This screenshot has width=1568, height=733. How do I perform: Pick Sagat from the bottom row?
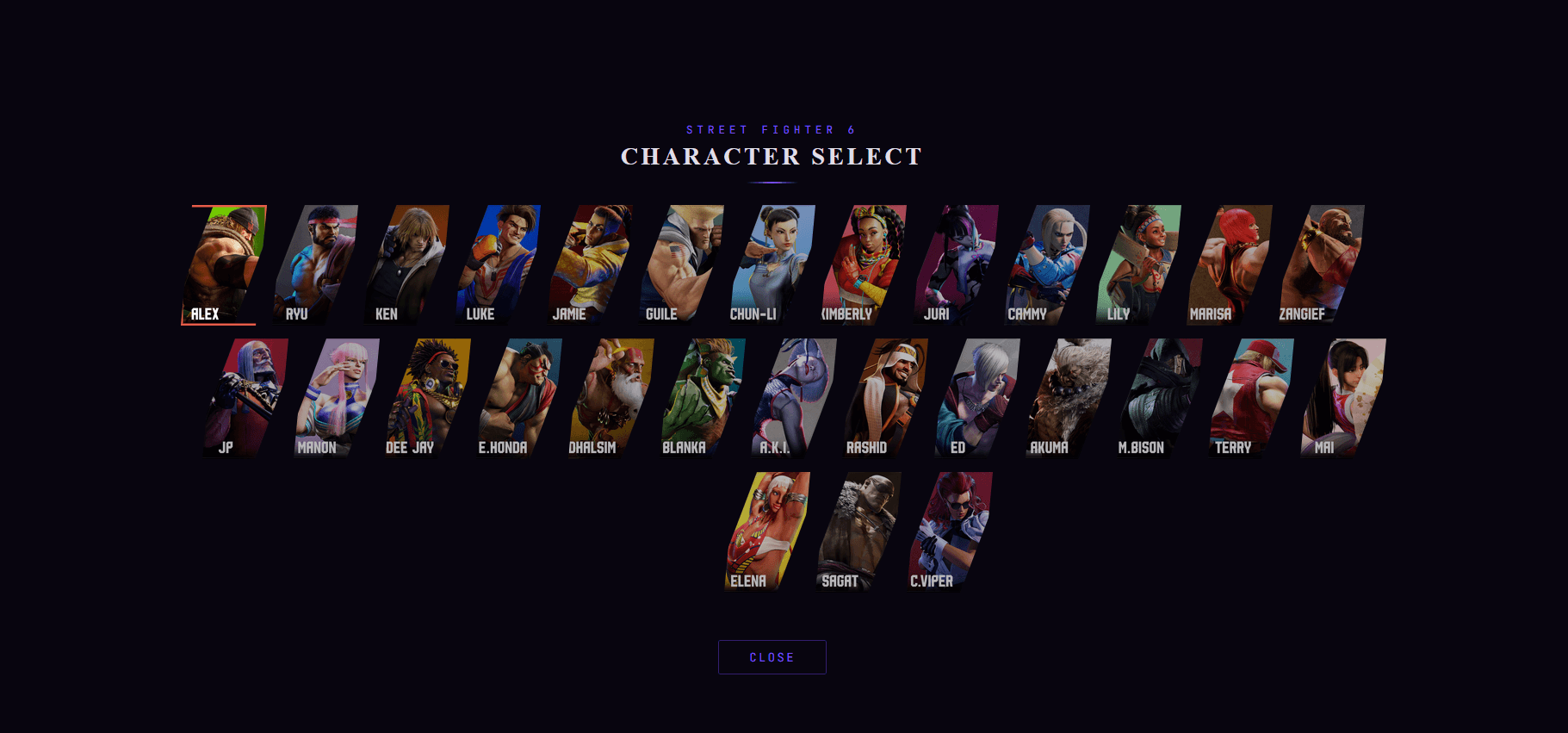click(859, 531)
